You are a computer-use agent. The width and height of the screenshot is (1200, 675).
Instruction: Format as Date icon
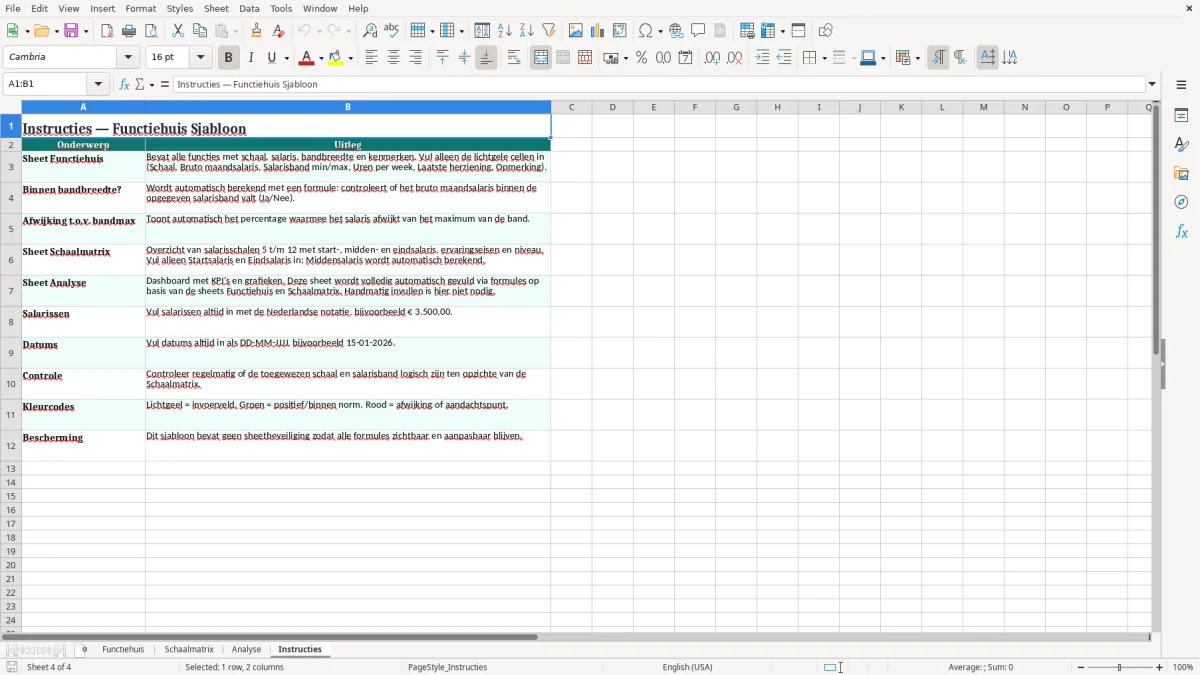(x=685, y=58)
